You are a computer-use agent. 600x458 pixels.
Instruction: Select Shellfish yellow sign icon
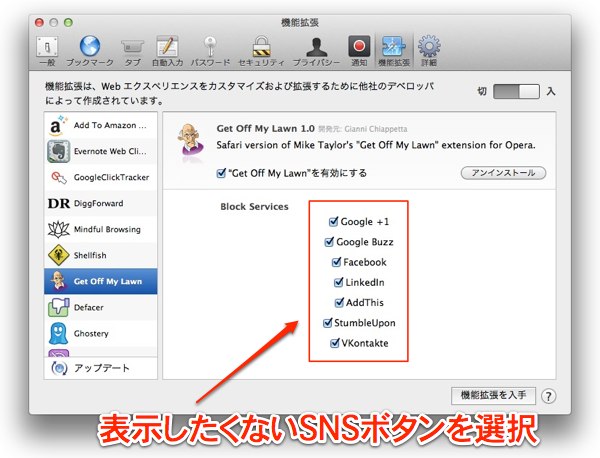click(x=59, y=255)
